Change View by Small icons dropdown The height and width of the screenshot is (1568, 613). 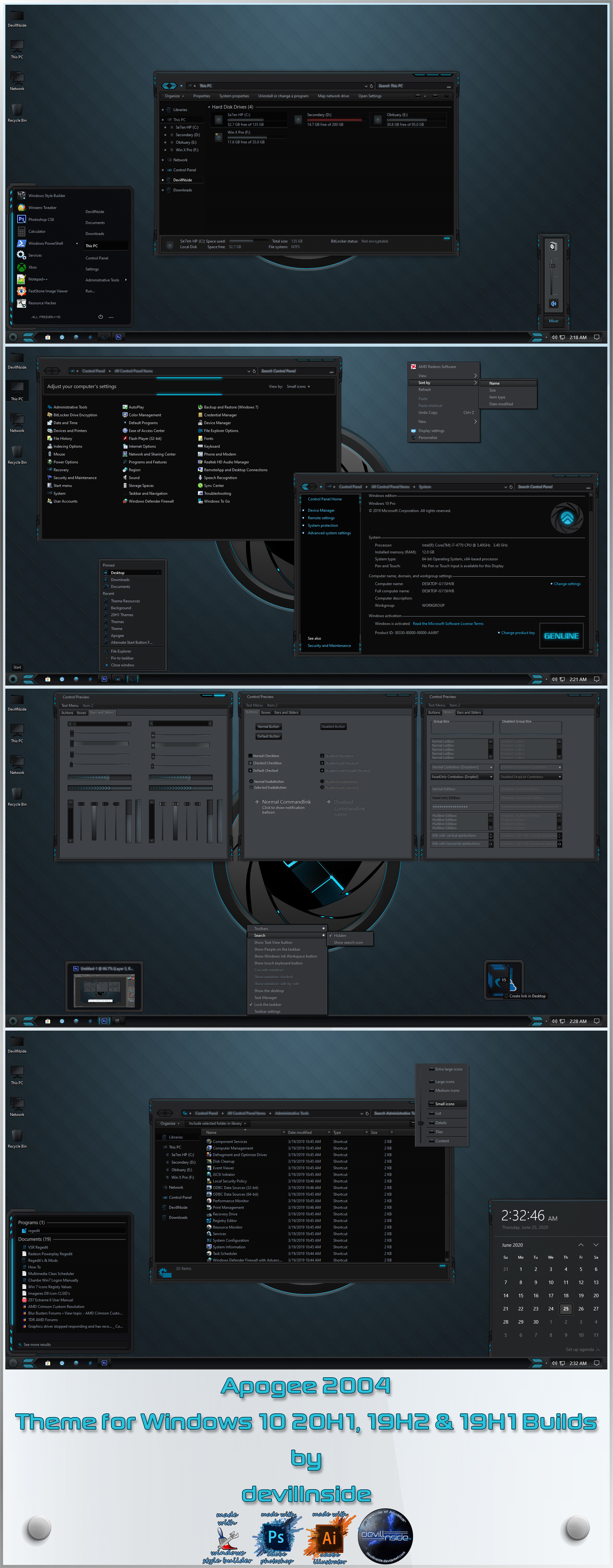coord(298,387)
